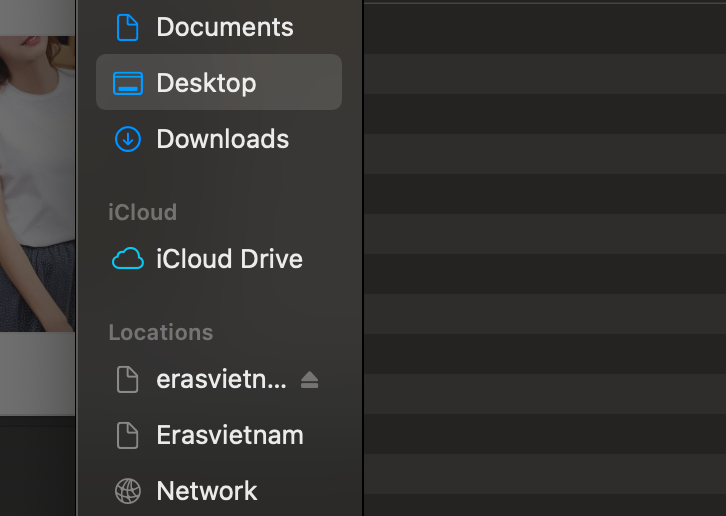The height and width of the screenshot is (516, 726).
Task: Click the Desktop icon in sidebar
Action: (127, 83)
